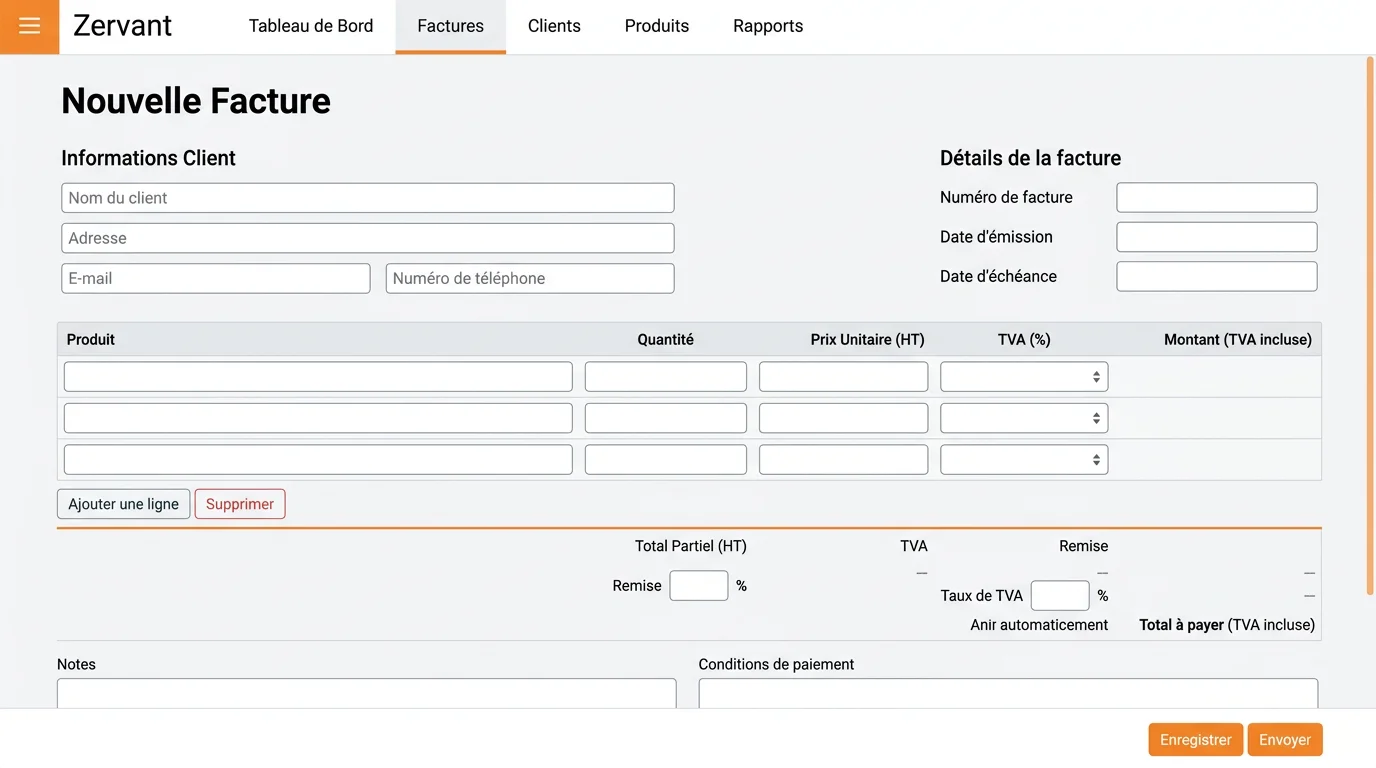Focus the Remise percentage field
The height and width of the screenshot is (768, 1376).
coord(698,585)
